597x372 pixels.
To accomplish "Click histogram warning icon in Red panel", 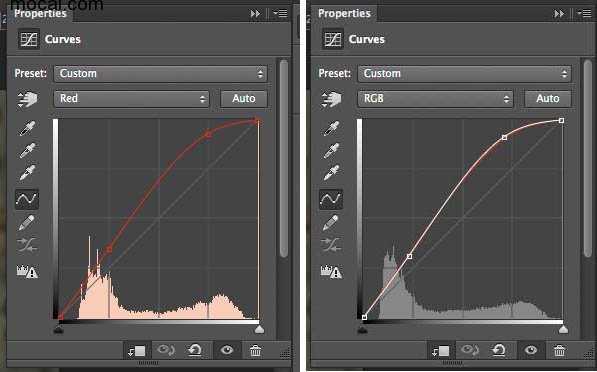I will pos(27,271).
